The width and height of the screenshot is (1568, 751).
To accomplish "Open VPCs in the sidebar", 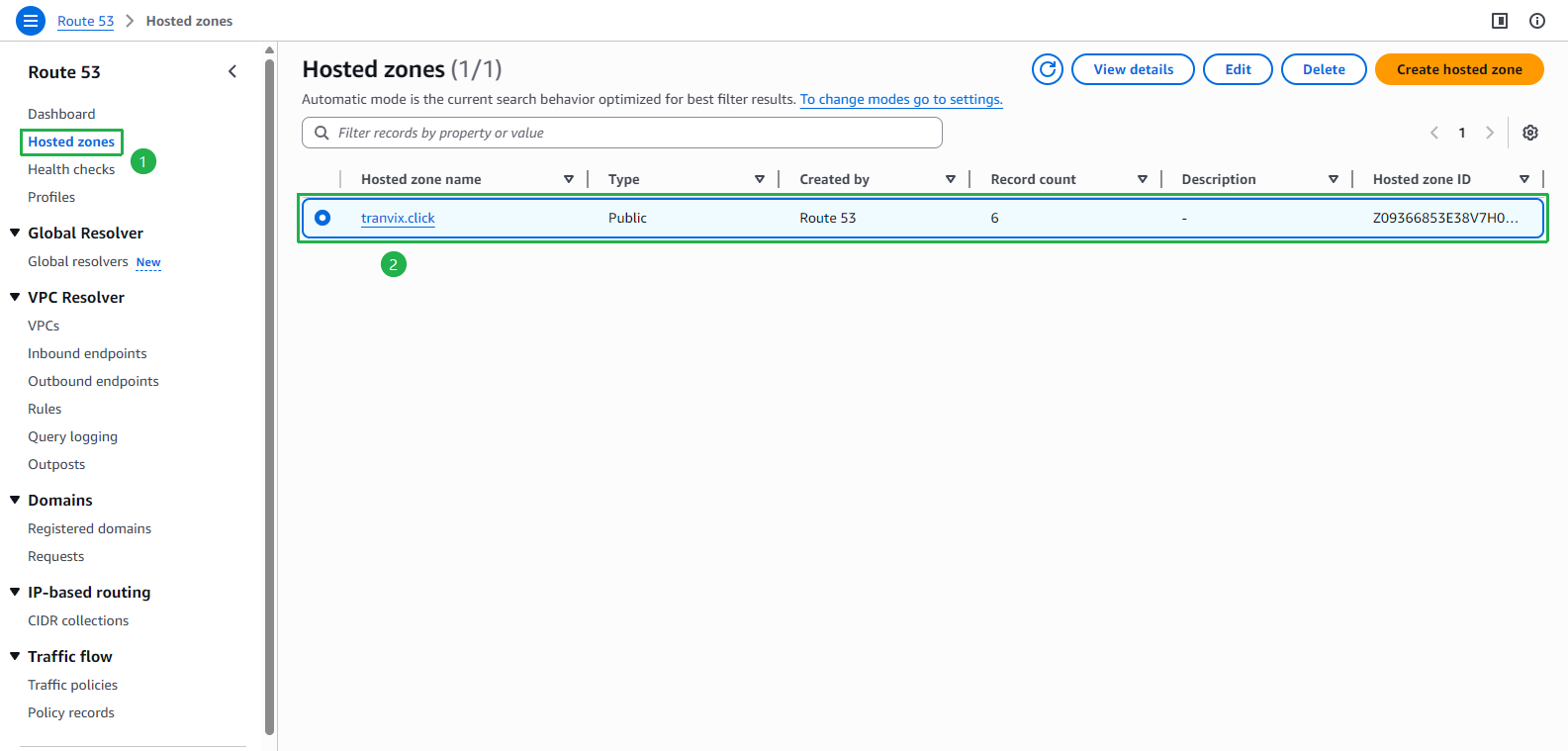I will click(x=44, y=326).
